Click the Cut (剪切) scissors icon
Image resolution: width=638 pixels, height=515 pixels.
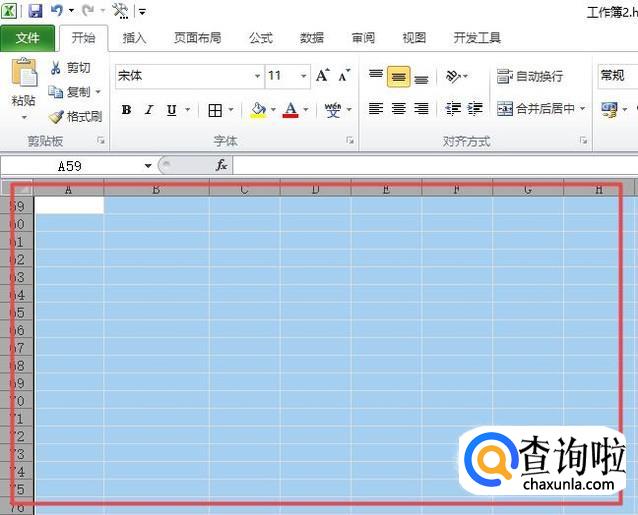(57, 68)
